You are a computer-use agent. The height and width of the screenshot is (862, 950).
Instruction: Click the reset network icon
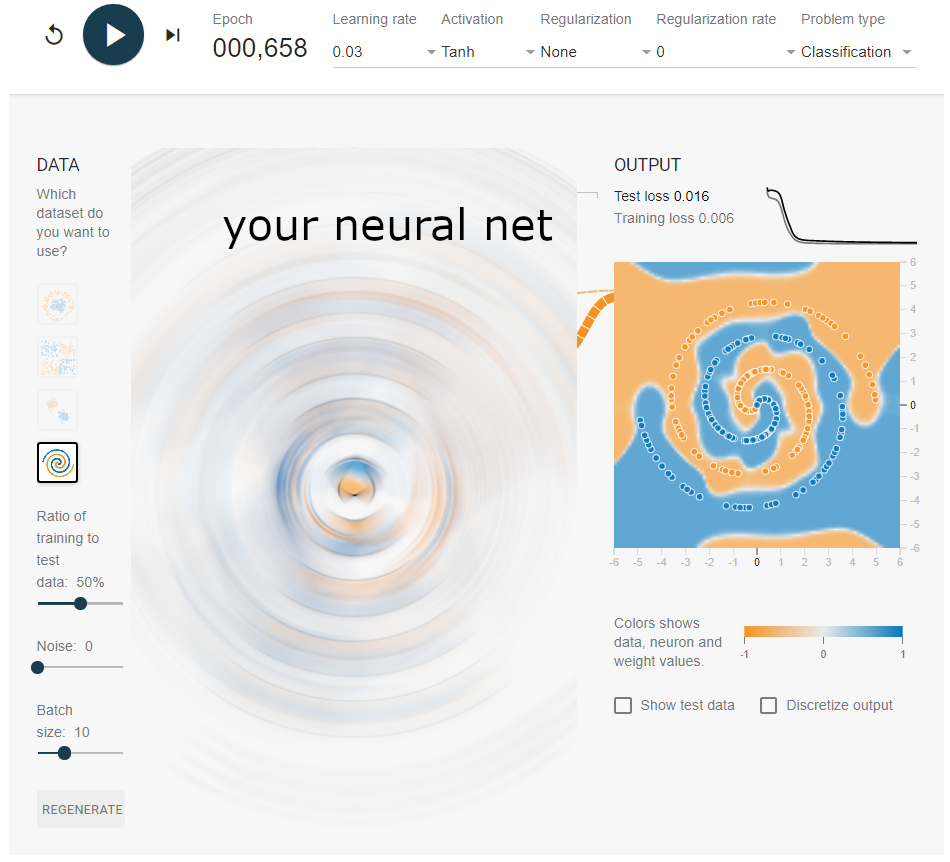click(x=55, y=36)
